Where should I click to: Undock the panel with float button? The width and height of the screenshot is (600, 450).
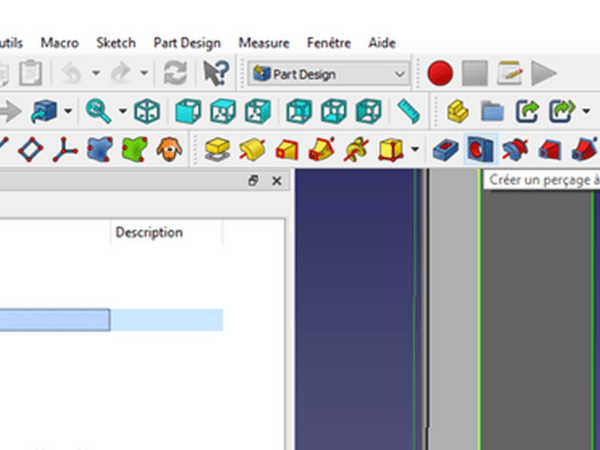(x=253, y=181)
